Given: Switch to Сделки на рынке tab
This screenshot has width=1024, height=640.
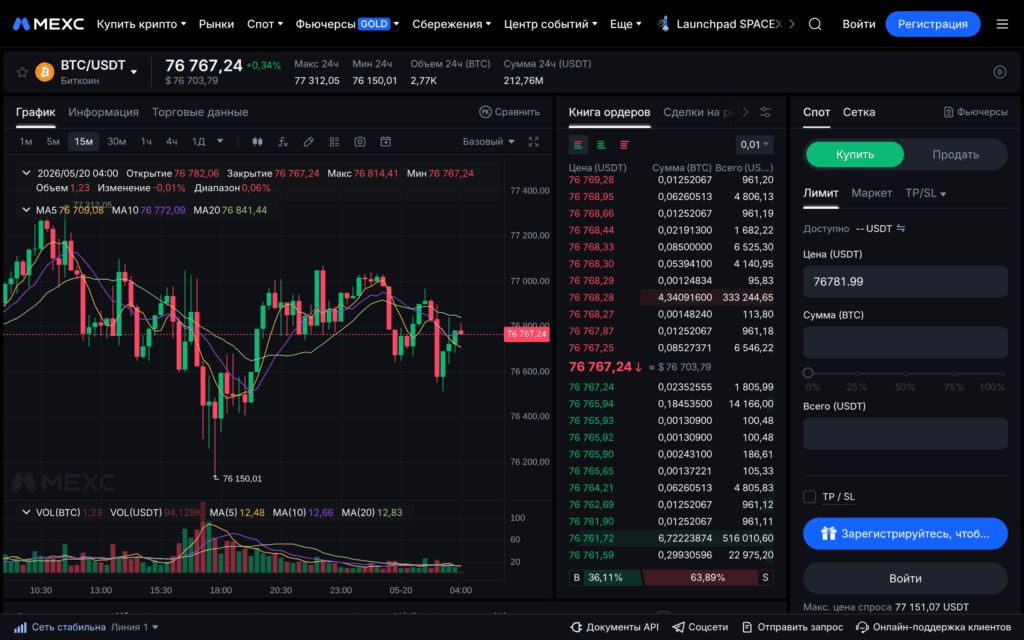Looking at the screenshot, I should click(x=698, y=112).
